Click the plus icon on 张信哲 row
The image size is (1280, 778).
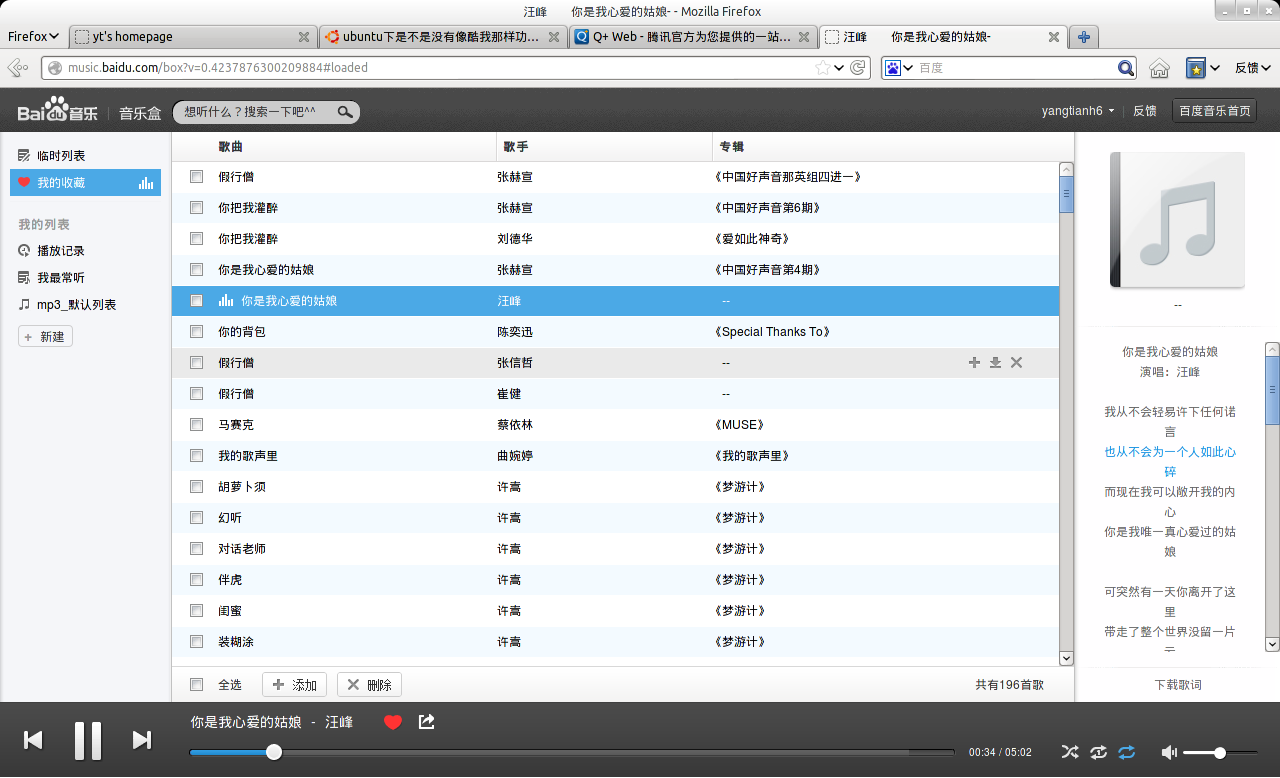(x=974, y=362)
